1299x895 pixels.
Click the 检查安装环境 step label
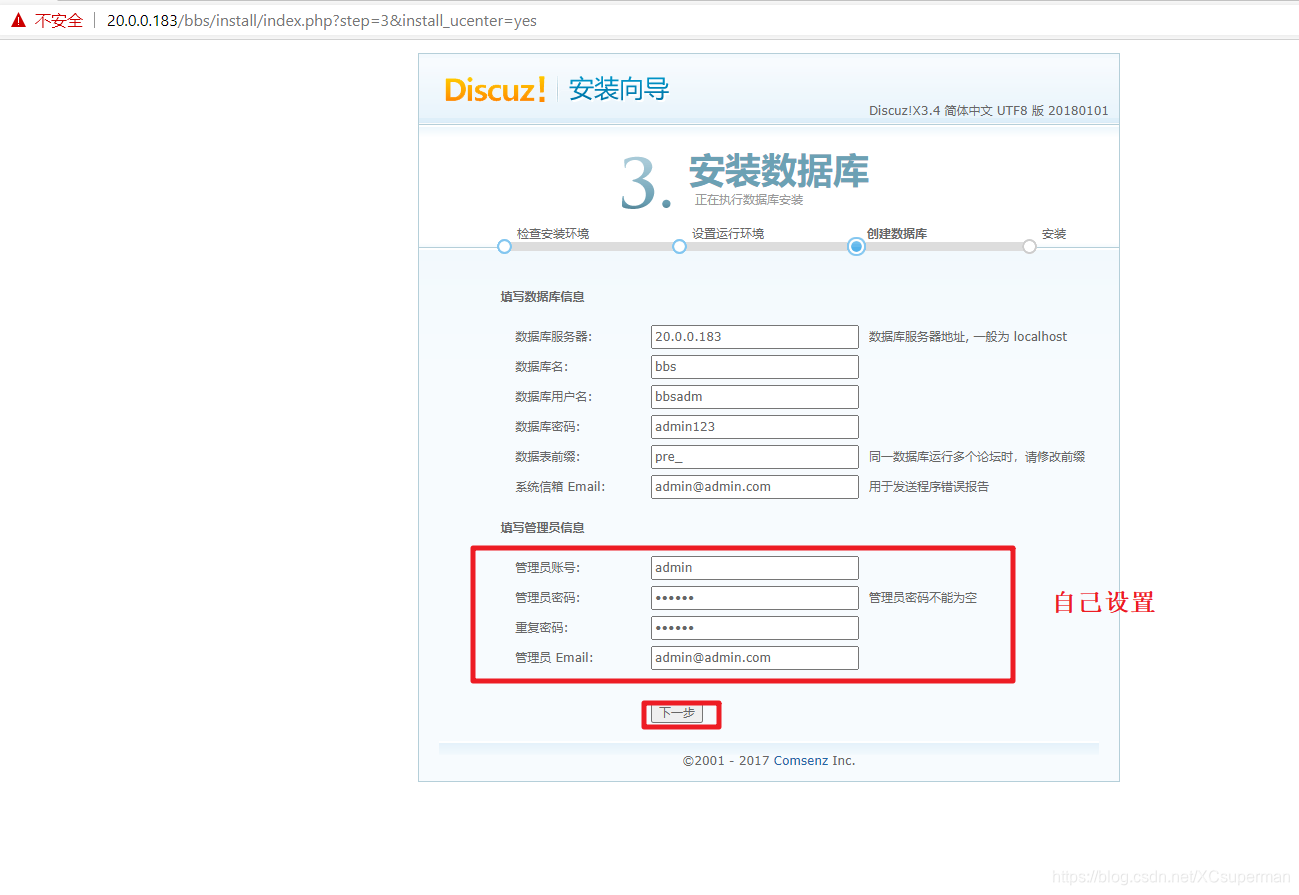click(x=553, y=234)
